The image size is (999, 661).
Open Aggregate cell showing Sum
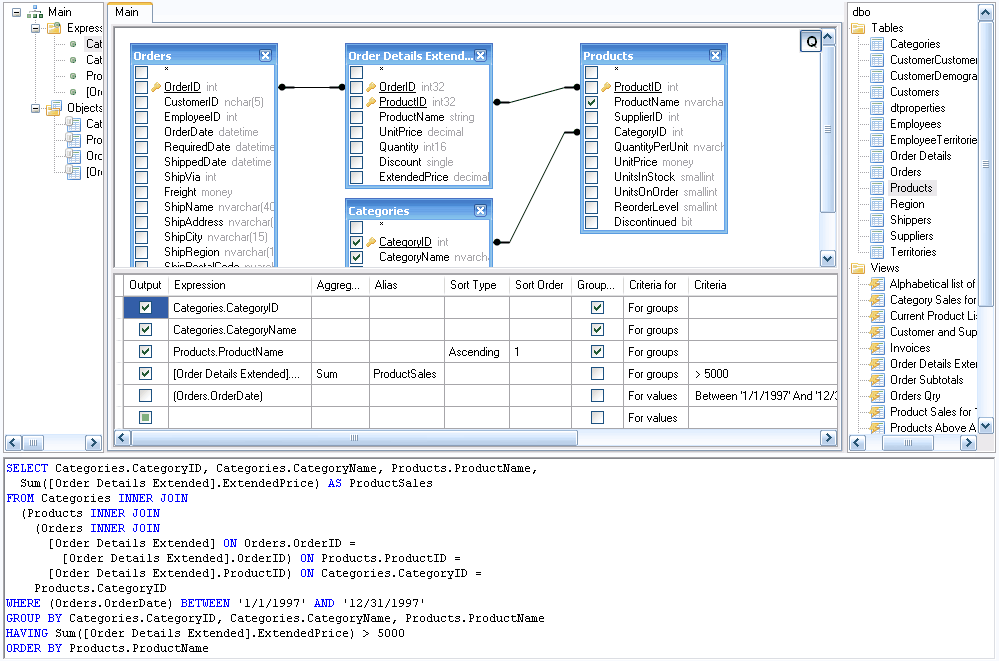pyautogui.click(x=340, y=374)
